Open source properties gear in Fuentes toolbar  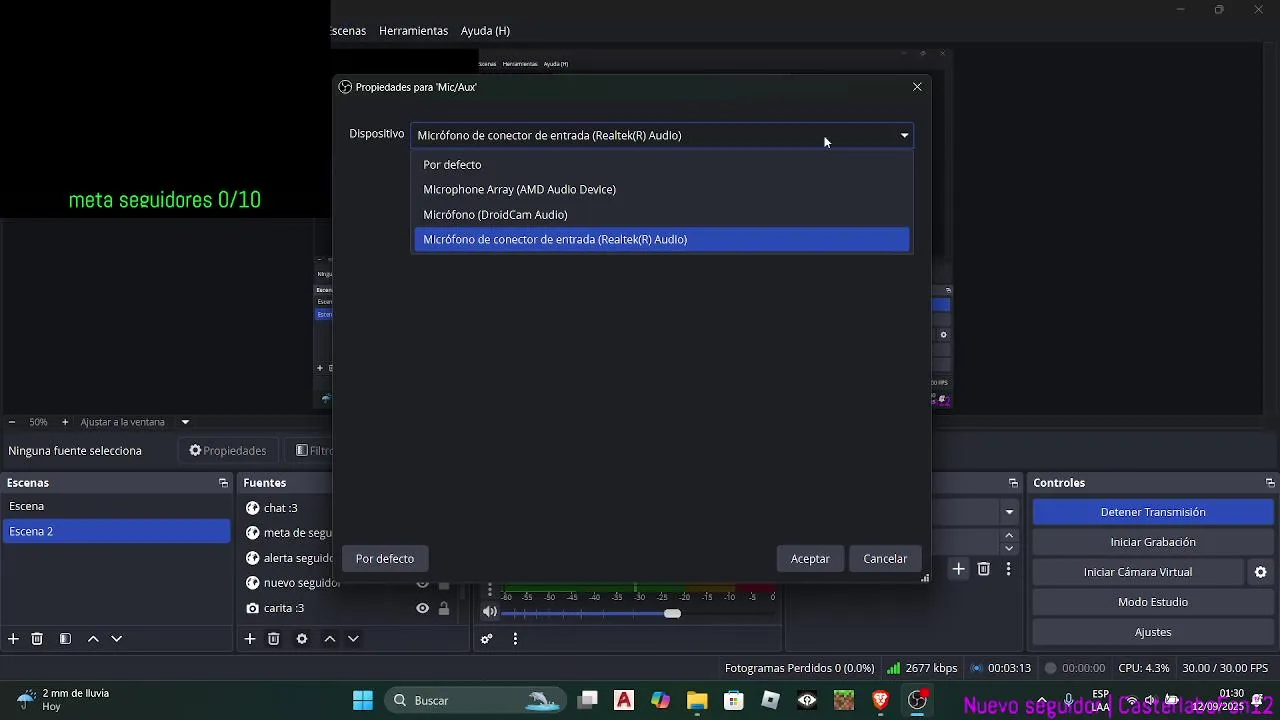coord(302,639)
